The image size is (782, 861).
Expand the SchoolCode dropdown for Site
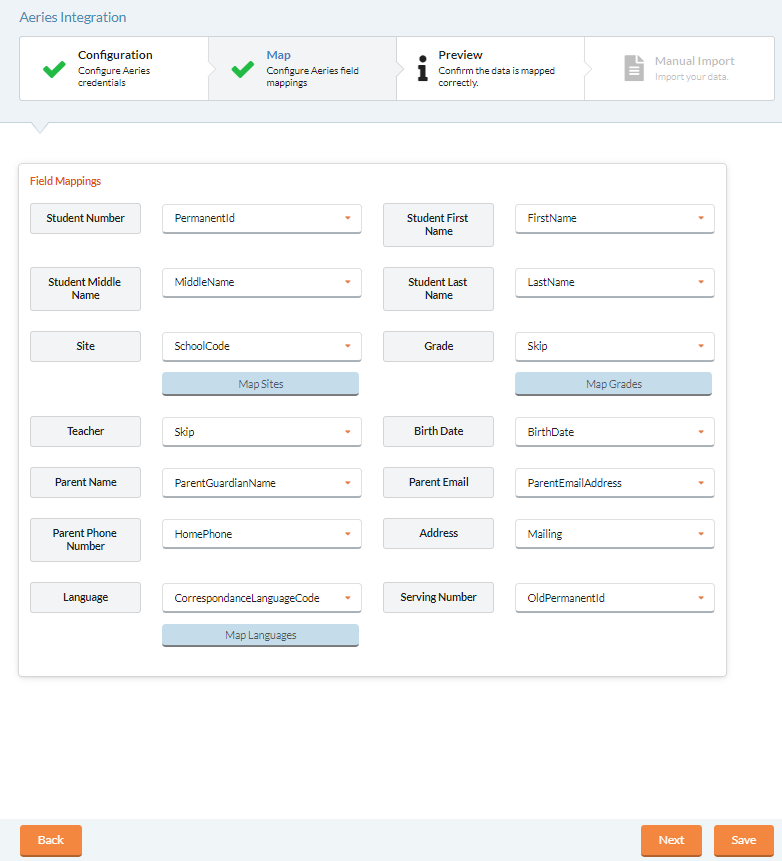coord(262,346)
